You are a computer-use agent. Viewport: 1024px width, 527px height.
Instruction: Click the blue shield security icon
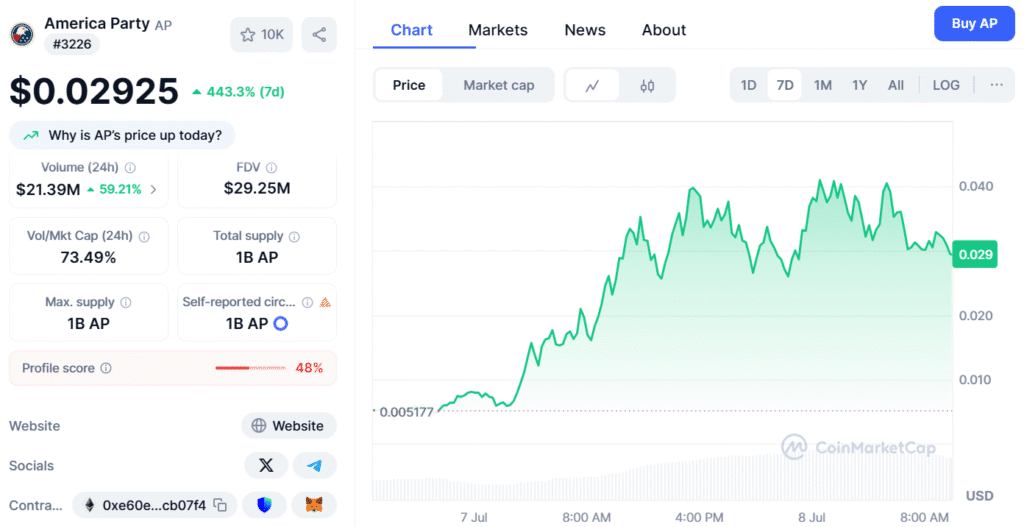pyautogui.click(x=264, y=505)
